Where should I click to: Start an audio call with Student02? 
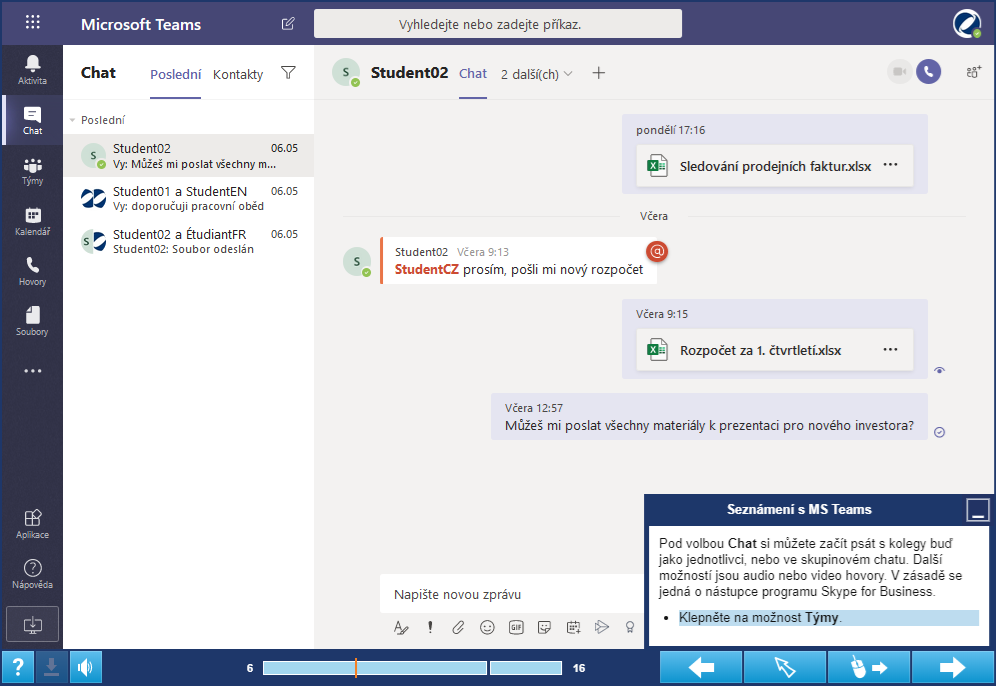coord(929,72)
